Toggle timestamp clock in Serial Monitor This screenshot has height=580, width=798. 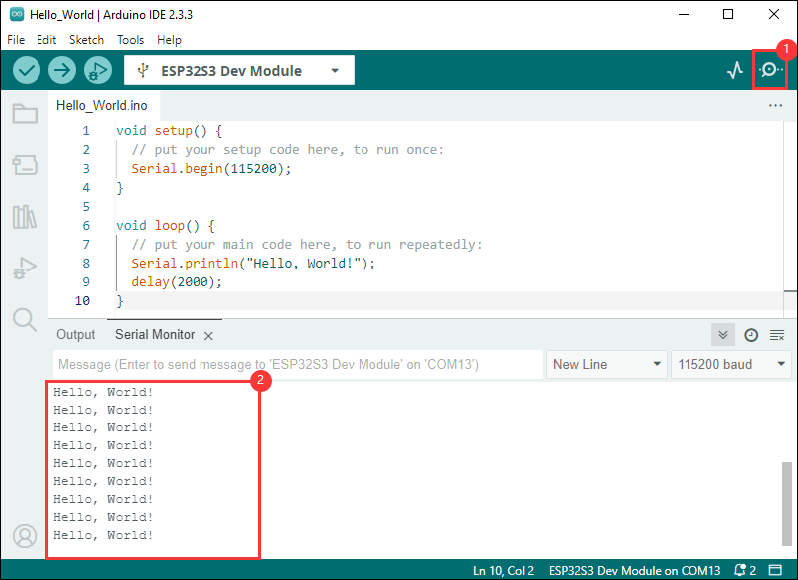click(751, 335)
